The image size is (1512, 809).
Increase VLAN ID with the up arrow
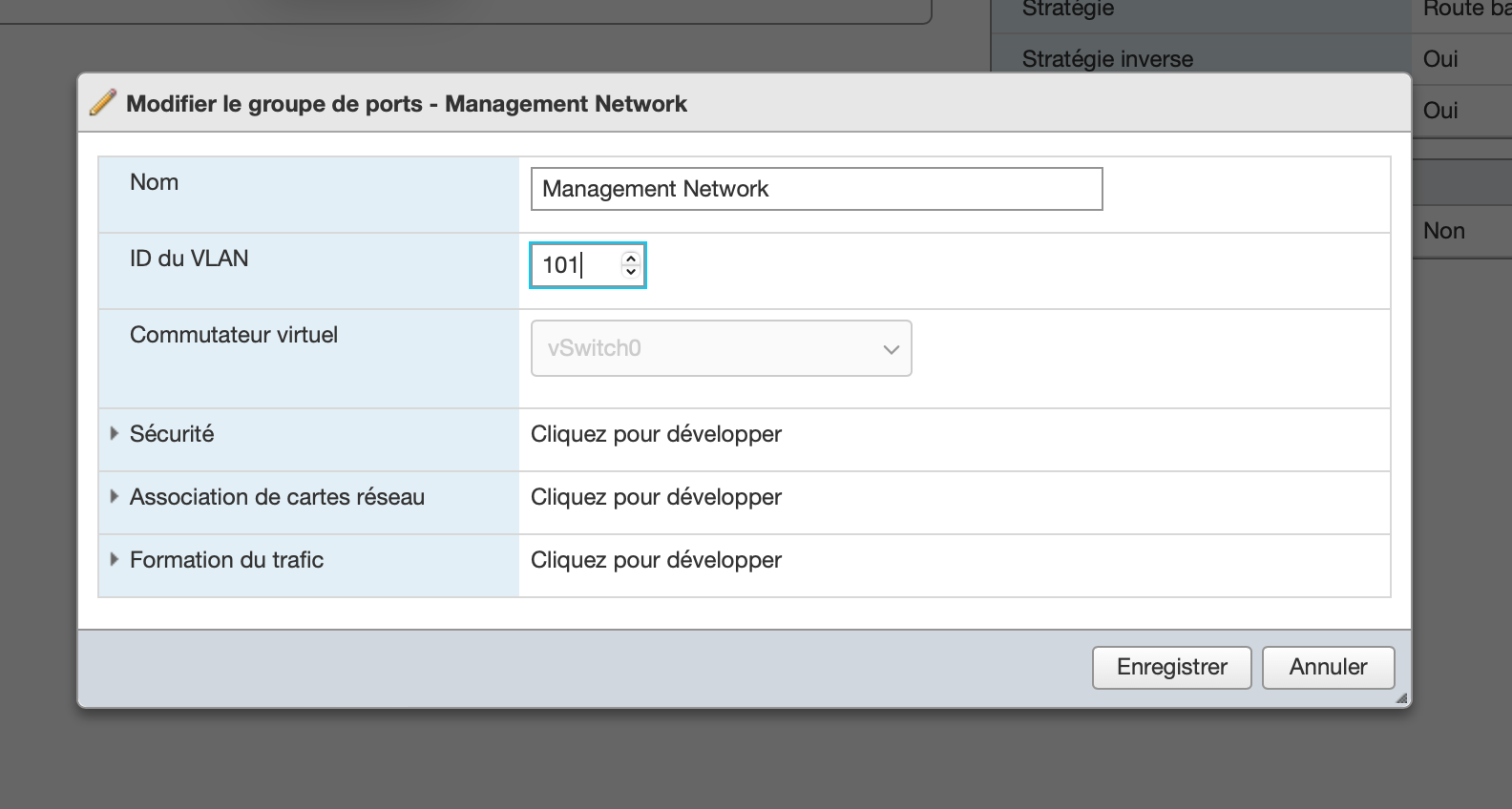coord(630,258)
